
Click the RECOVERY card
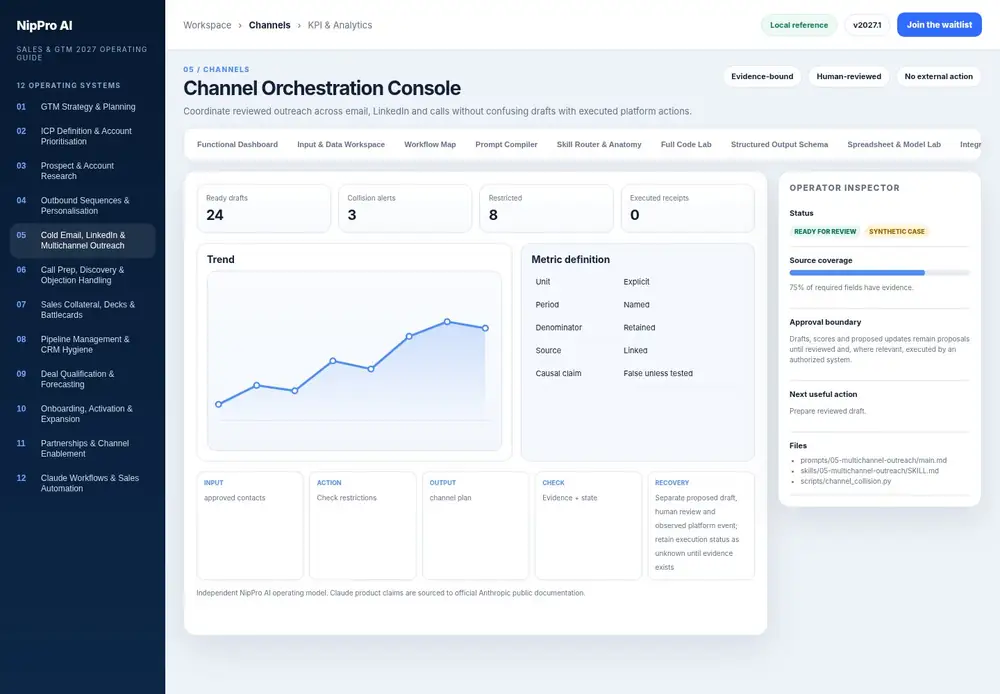coord(701,526)
